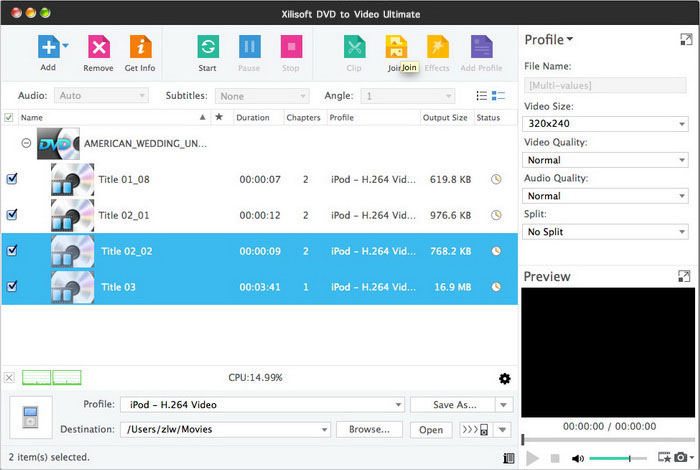Adjust the preview volume slider
Viewport: 700px width, 470px height.
(618, 458)
